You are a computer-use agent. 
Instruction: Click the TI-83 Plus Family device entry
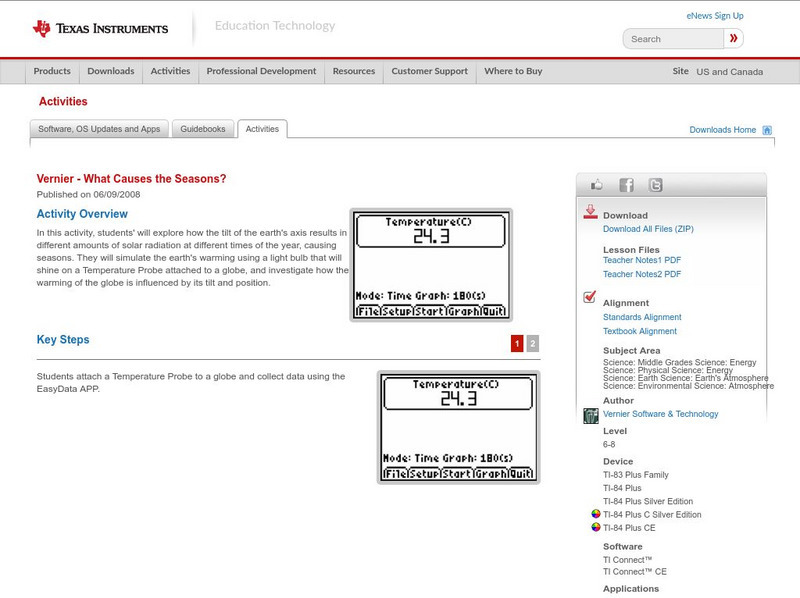(636, 475)
